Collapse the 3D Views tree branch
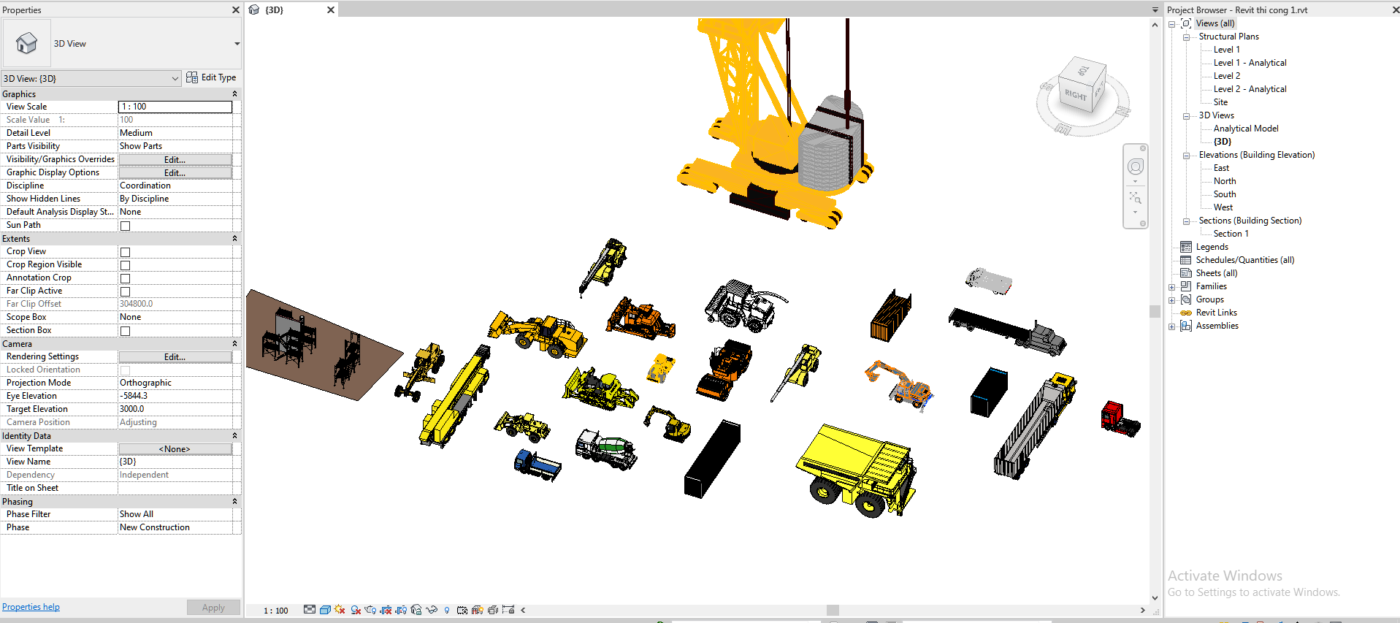The height and width of the screenshot is (623, 1400). click(x=1186, y=115)
